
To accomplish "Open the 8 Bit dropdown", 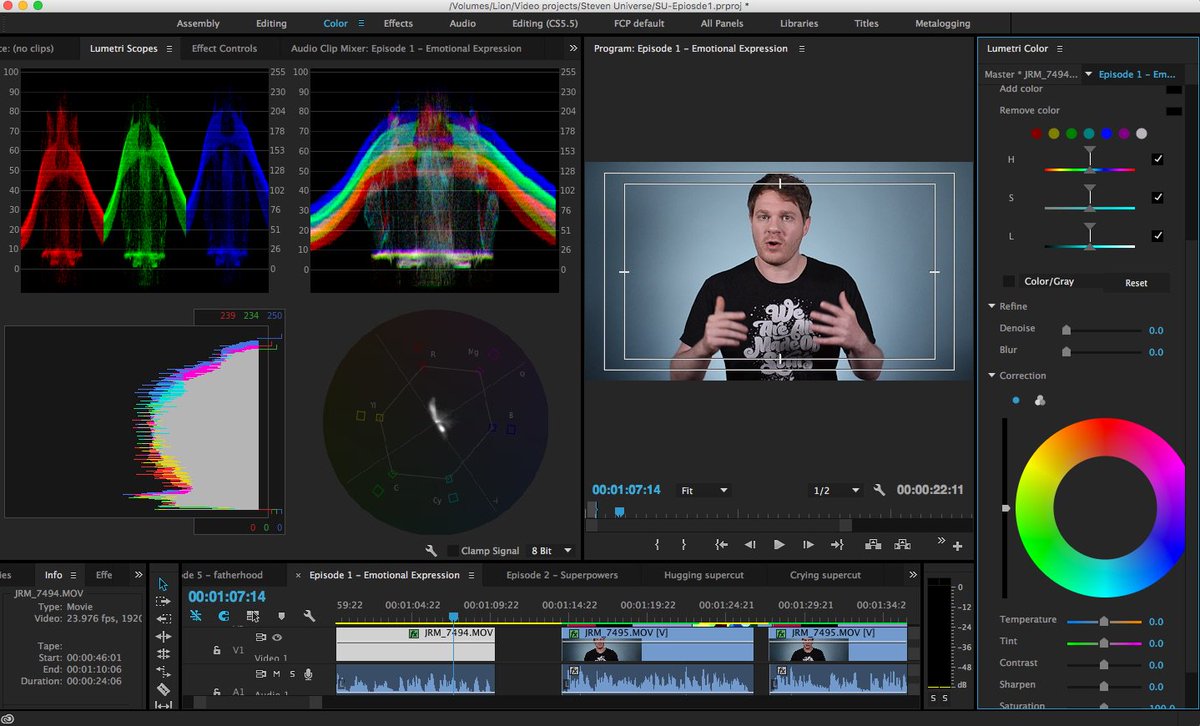I will click(551, 551).
